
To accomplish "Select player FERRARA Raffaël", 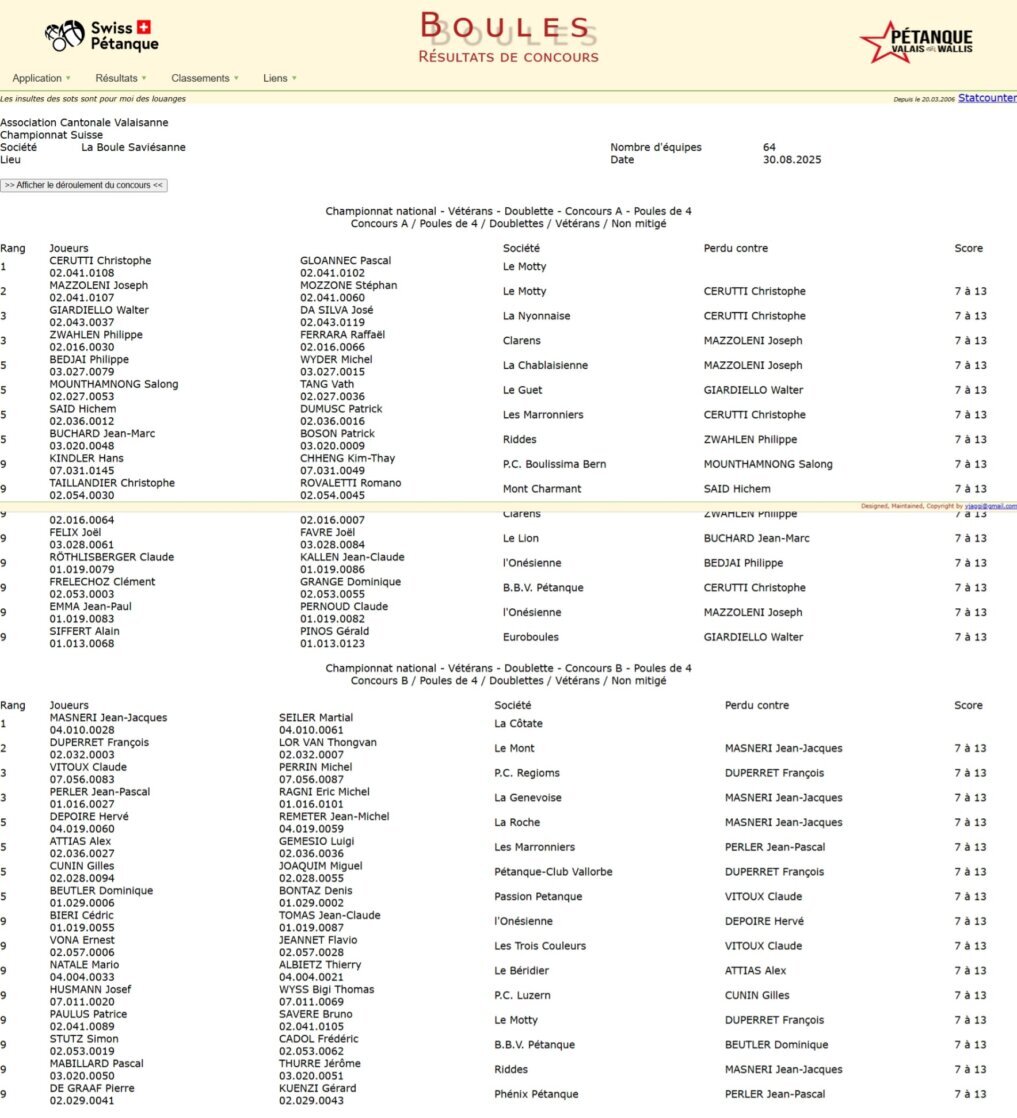I will coord(342,335).
